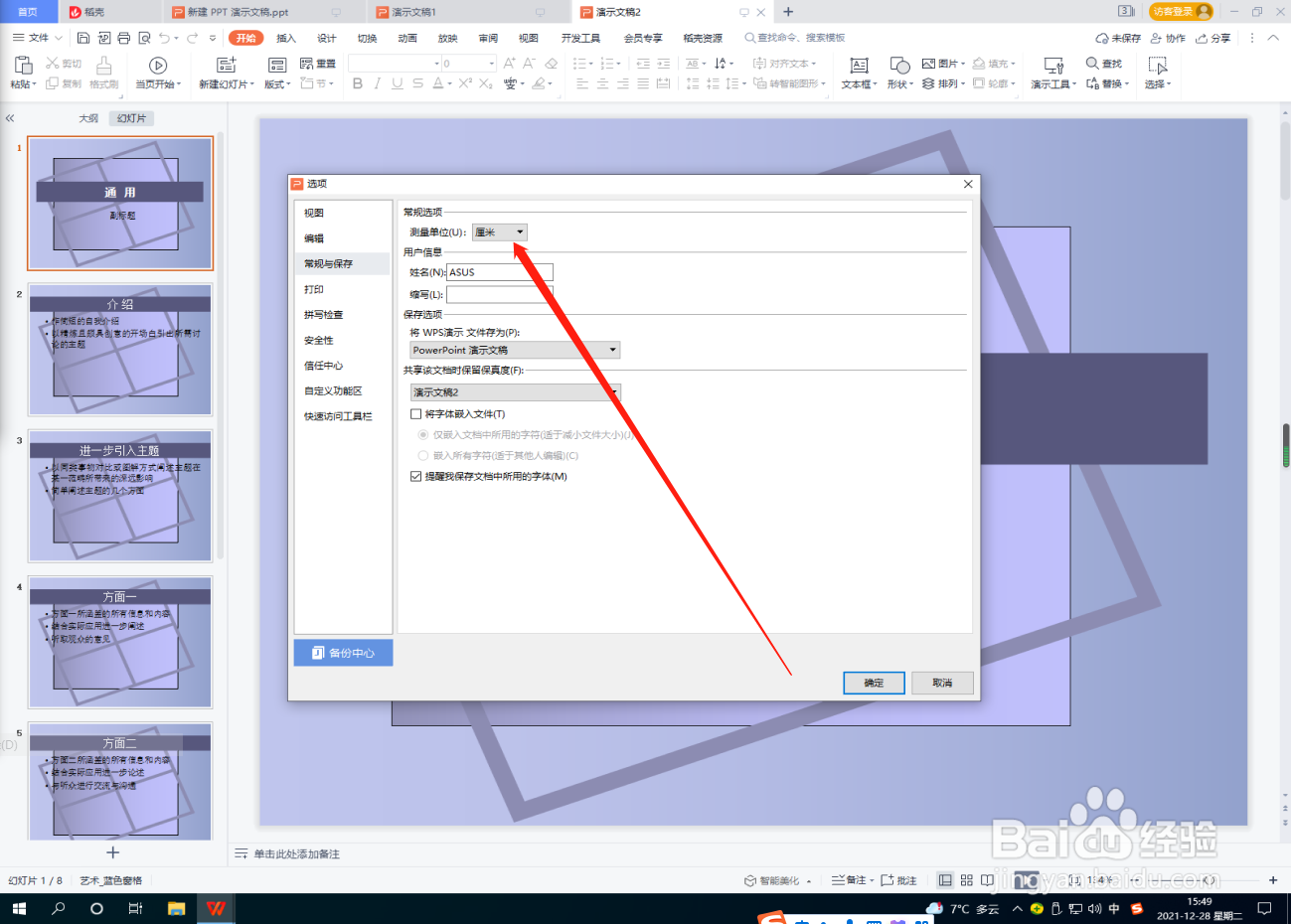Click the Clear Formatting eraser icon

[552, 64]
